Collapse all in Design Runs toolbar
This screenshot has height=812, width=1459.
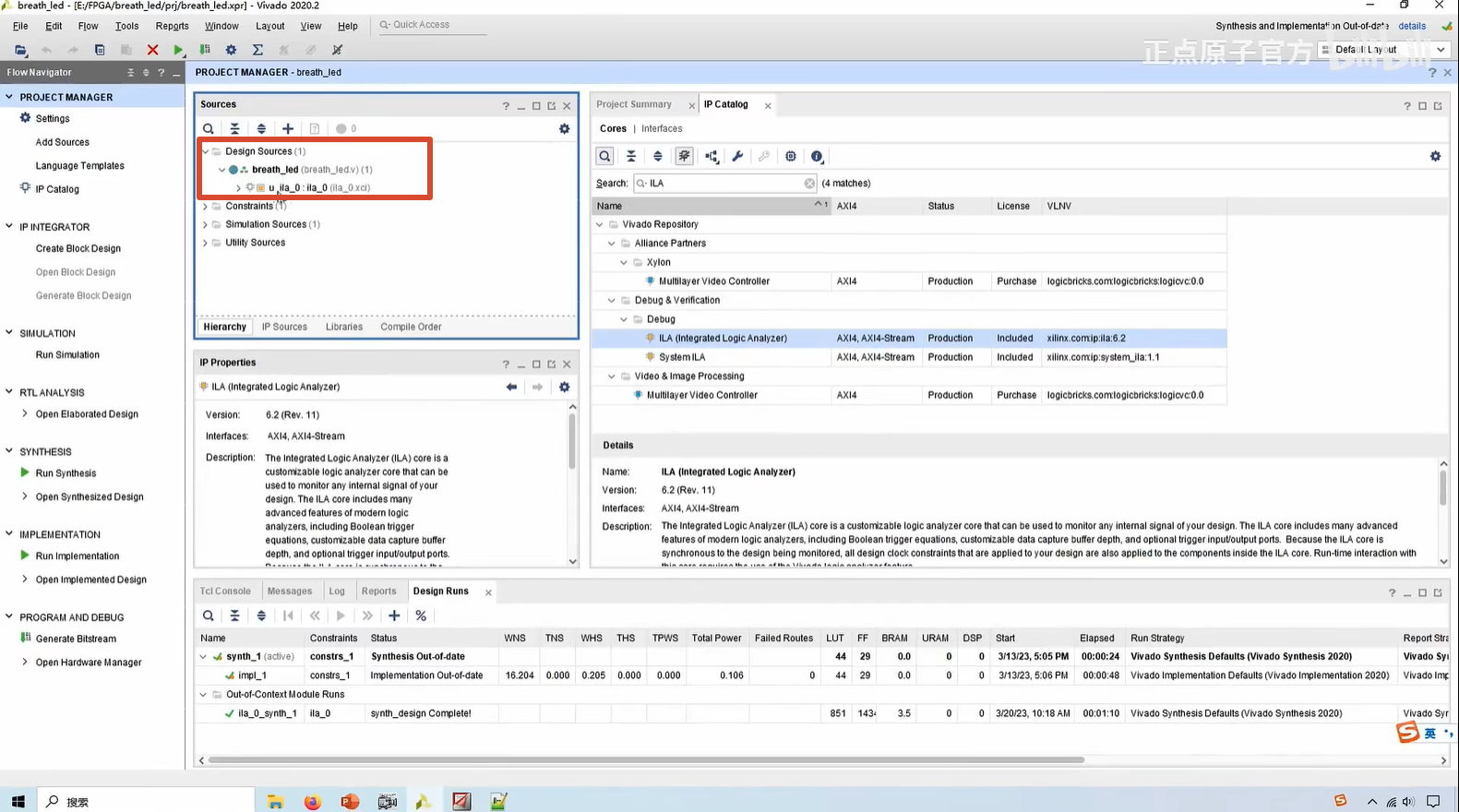tap(234, 615)
